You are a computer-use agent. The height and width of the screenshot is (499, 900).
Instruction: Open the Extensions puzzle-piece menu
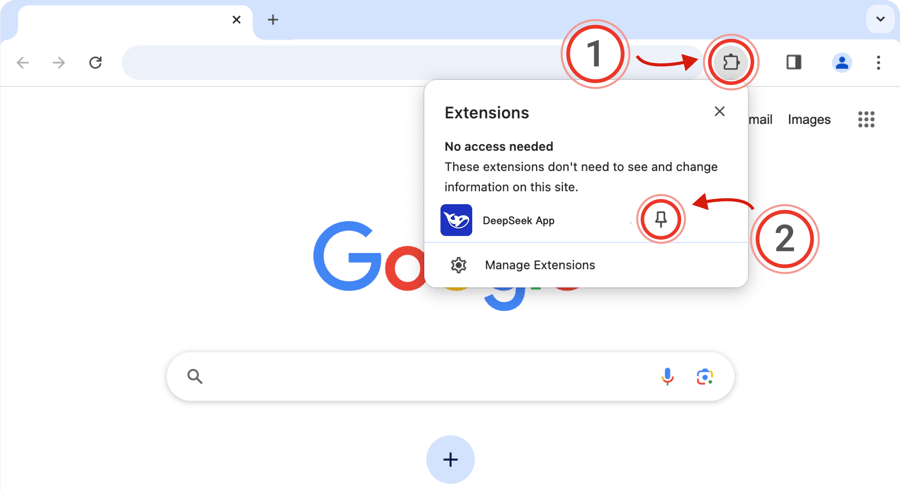[731, 62]
